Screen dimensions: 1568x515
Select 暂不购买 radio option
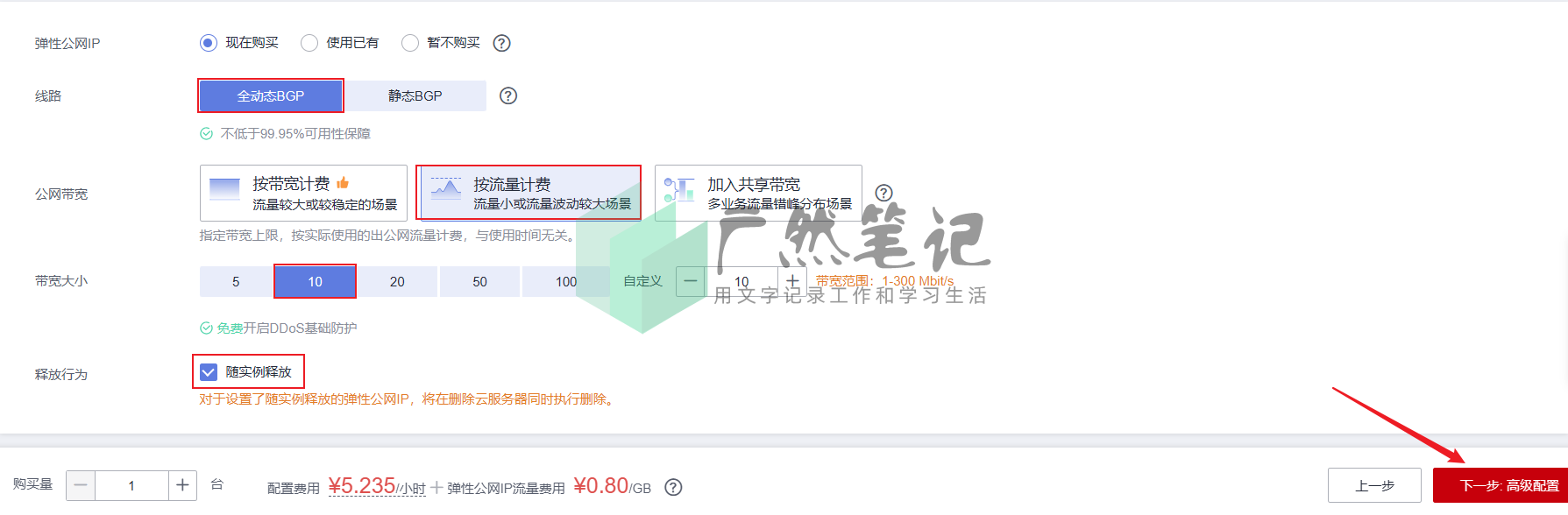click(410, 43)
